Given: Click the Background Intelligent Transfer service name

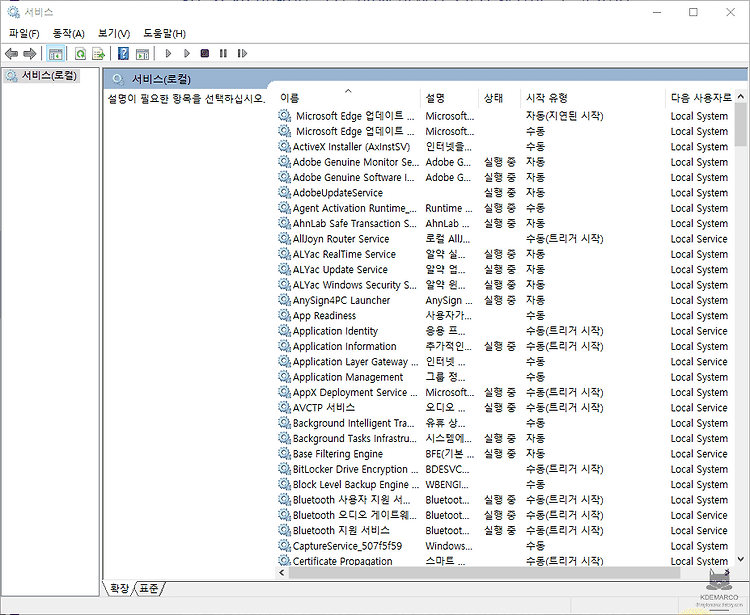Looking at the screenshot, I should pyautogui.click(x=353, y=423).
